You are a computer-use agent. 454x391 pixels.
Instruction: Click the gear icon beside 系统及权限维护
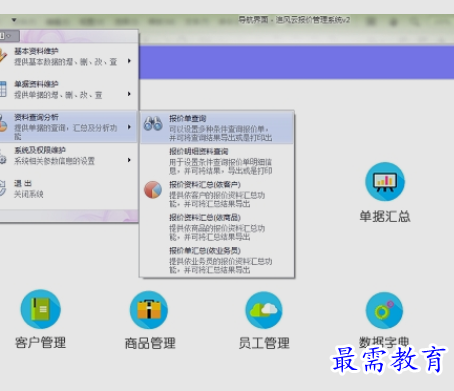(x=3, y=156)
